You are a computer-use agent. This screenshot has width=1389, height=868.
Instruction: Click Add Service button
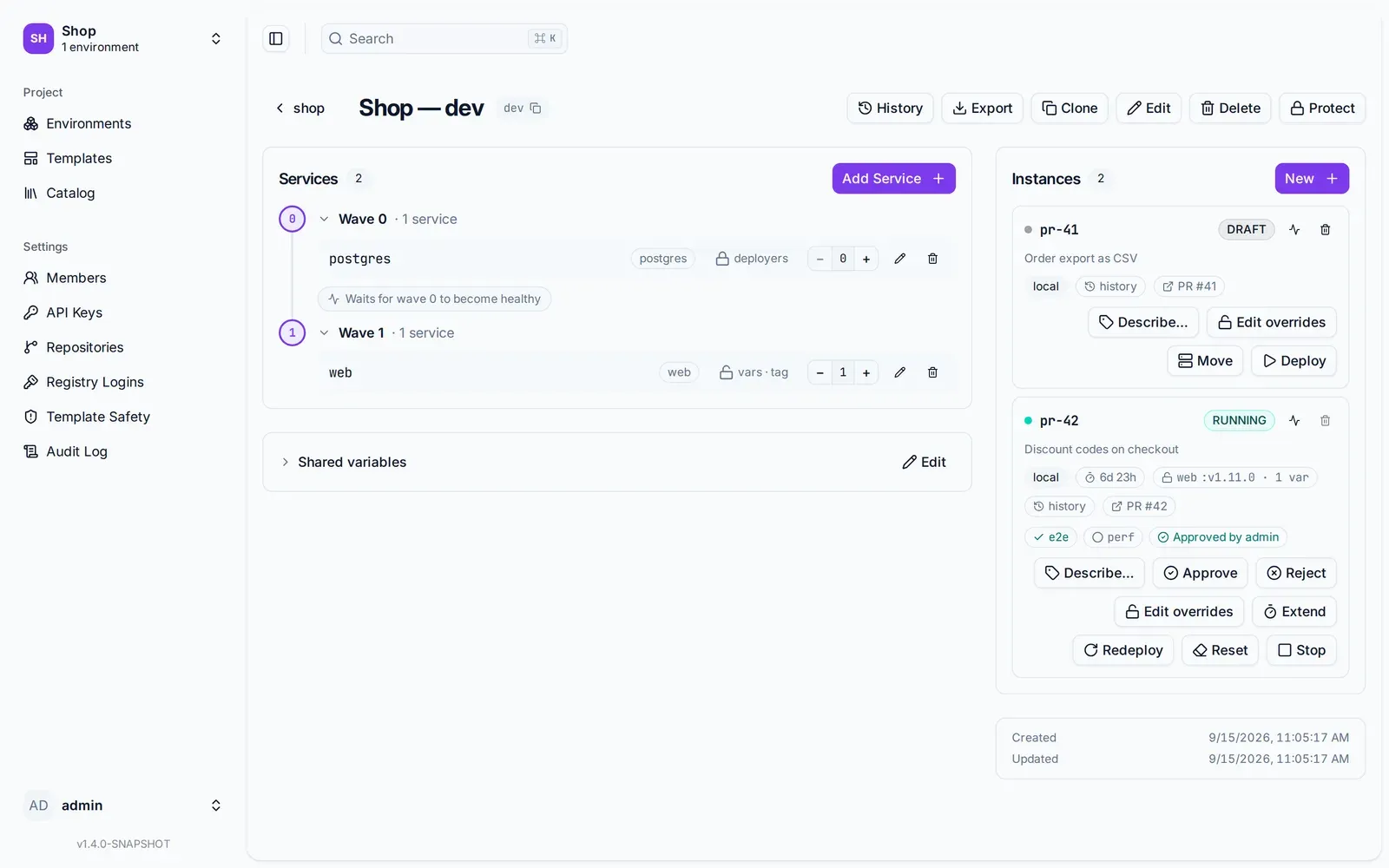(x=893, y=179)
